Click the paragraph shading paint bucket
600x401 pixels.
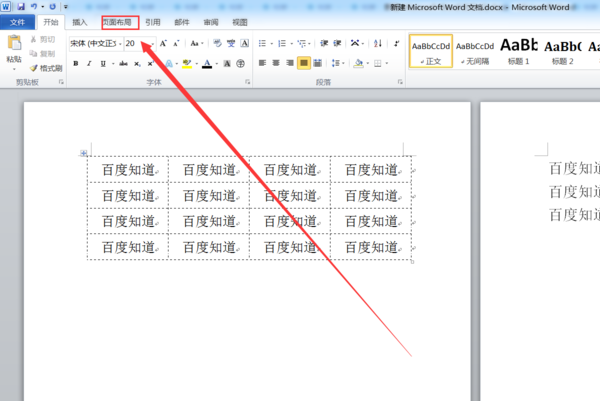[x=359, y=63]
